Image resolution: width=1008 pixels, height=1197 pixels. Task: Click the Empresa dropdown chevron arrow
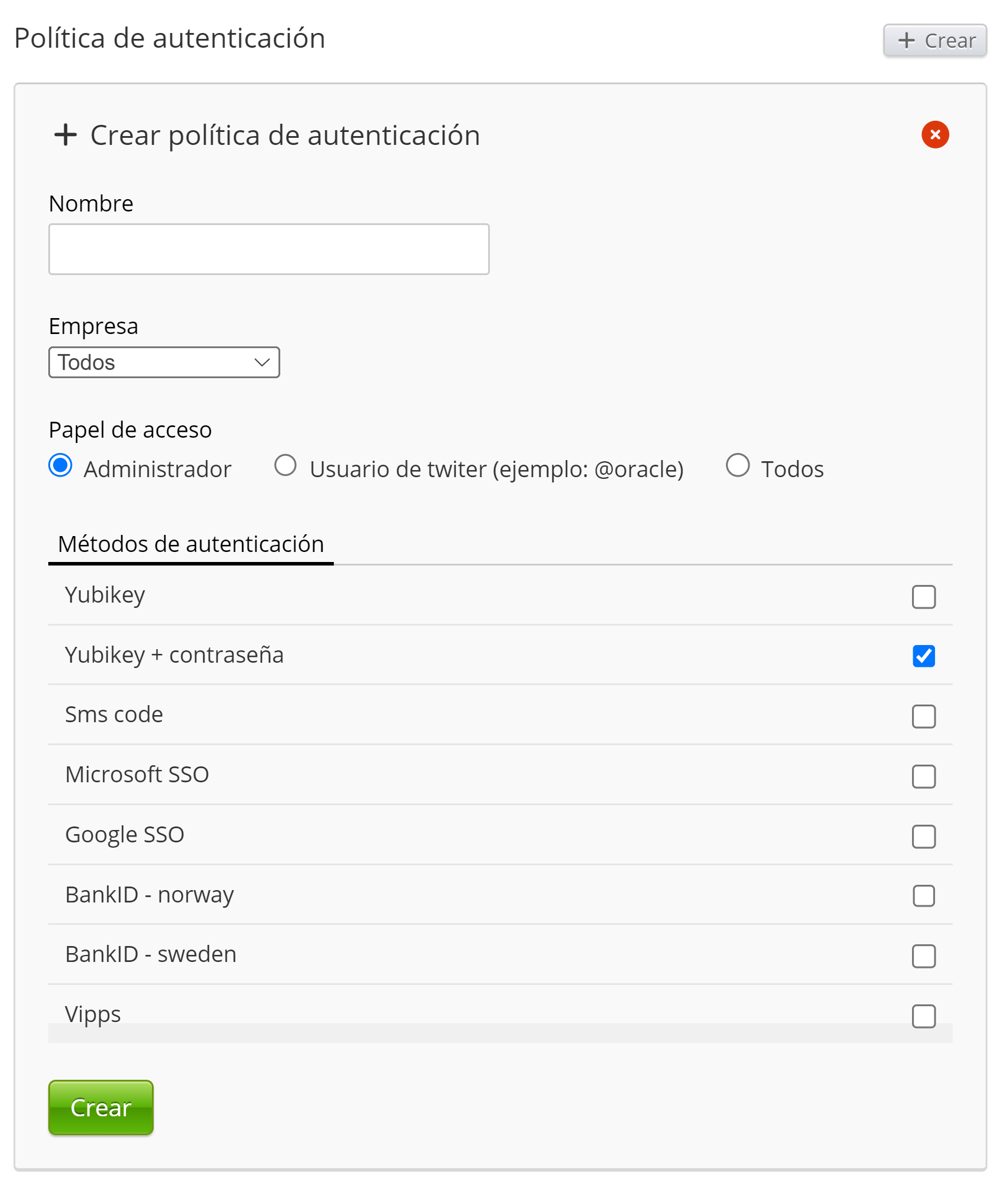[x=262, y=362]
